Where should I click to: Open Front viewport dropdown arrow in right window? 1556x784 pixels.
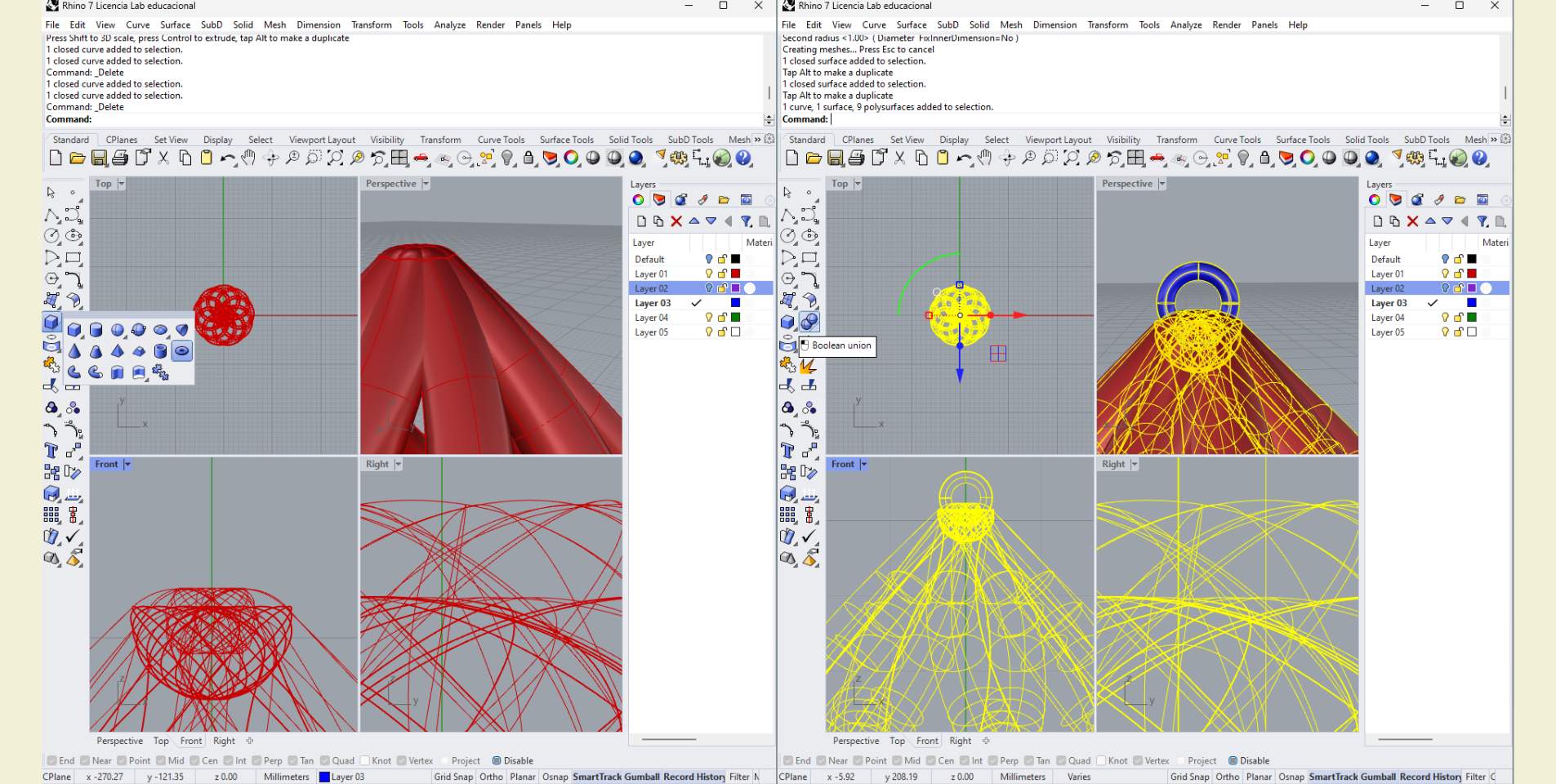click(x=863, y=464)
